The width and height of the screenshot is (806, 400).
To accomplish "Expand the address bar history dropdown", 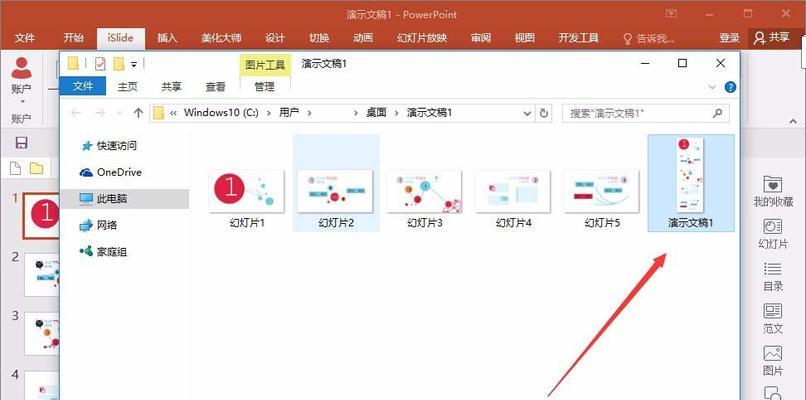I will [527, 113].
